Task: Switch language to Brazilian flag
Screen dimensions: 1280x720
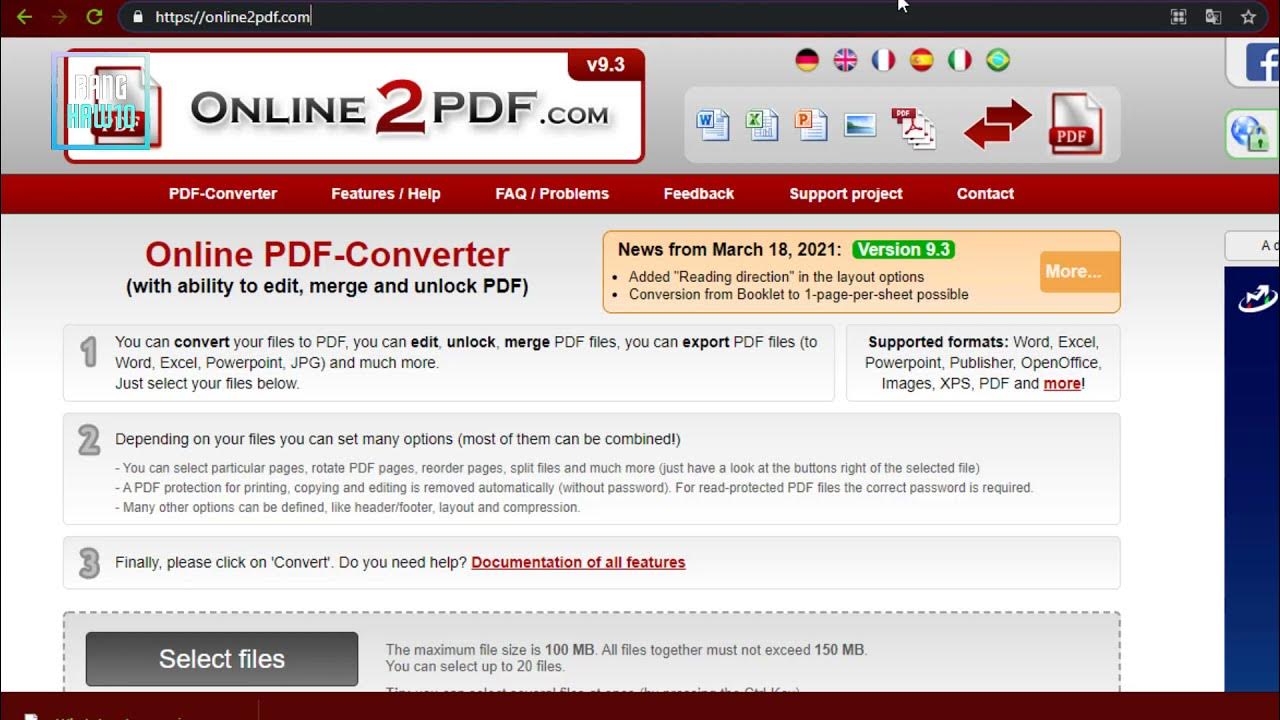Action: click(x=997, y=60)
